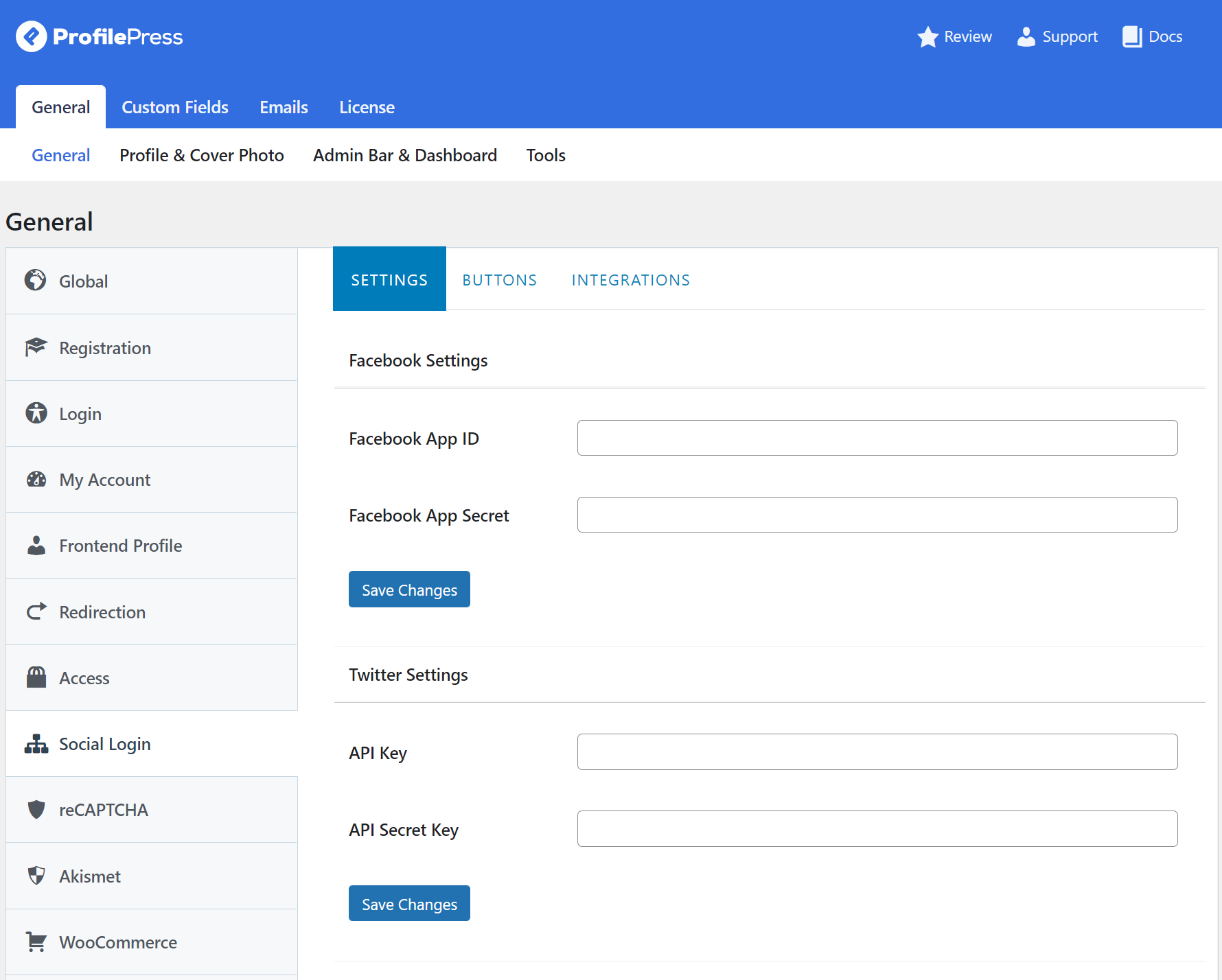Screen dimensions: 1222x980
Task: Select Frontend Profile in the sidebar
Action: click(x=152, y=545)
